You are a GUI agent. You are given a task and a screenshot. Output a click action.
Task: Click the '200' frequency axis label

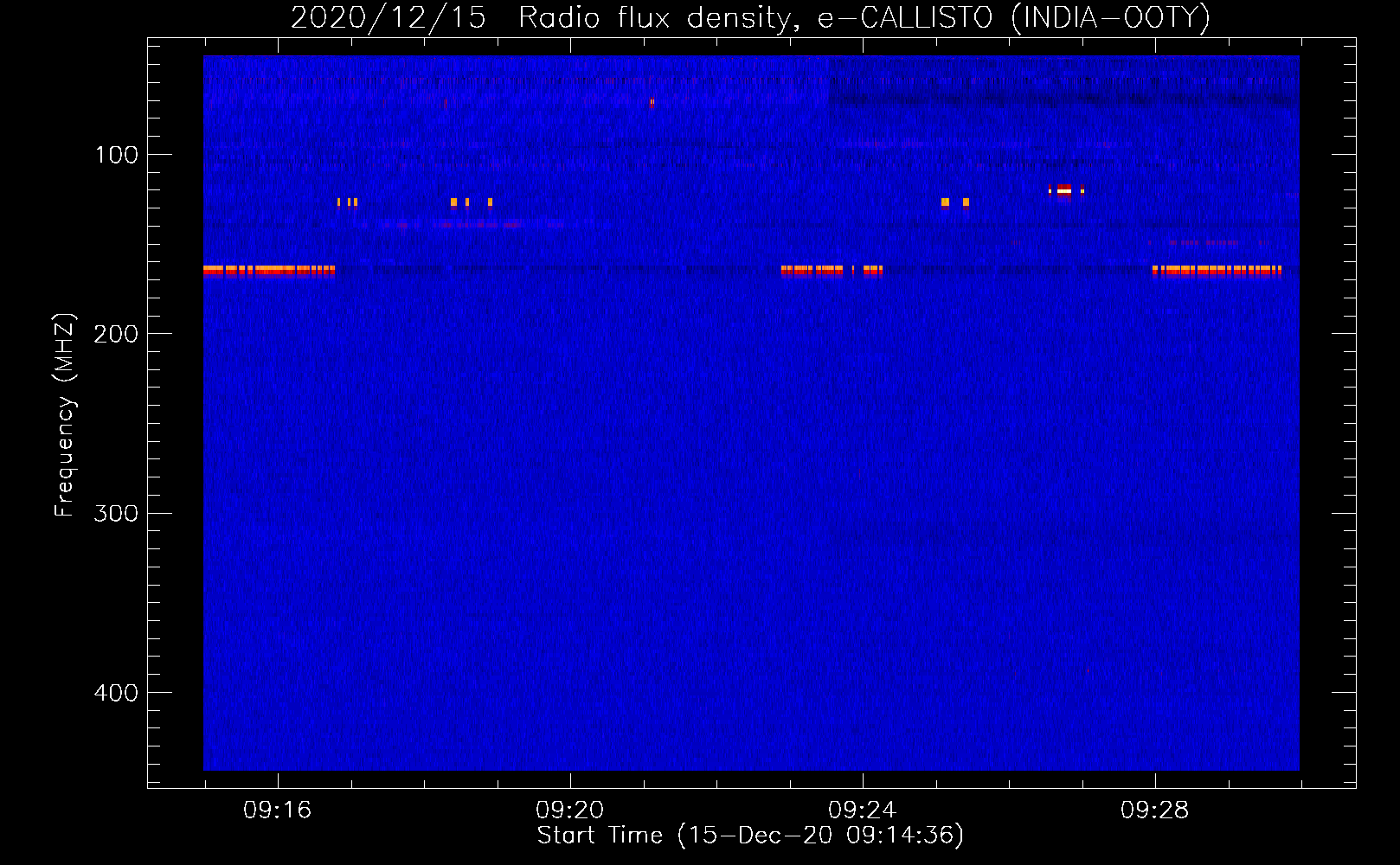click(x=117, y=334)
